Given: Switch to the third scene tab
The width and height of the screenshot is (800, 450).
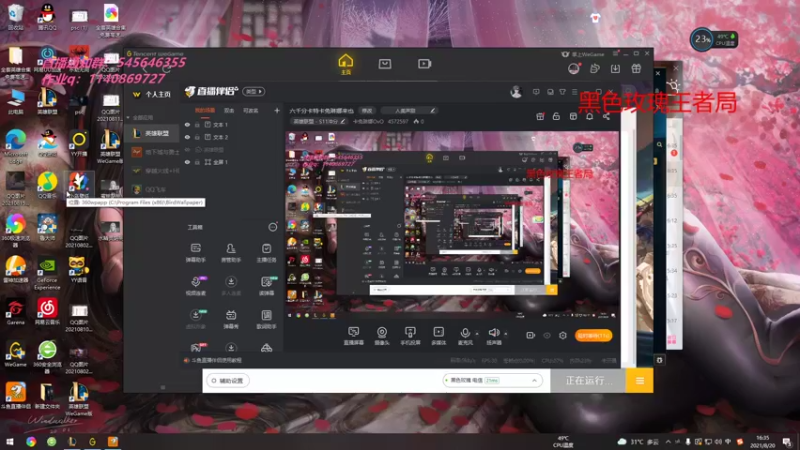Looking at the screenshot, I should (251, 110).
